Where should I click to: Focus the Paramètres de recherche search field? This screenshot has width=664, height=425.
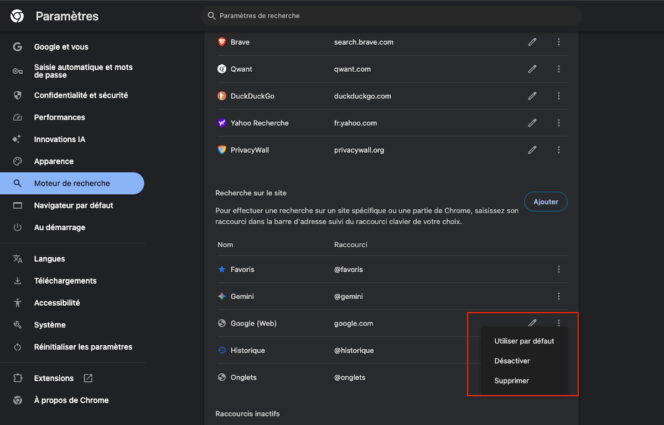click(x=392, y=16)
